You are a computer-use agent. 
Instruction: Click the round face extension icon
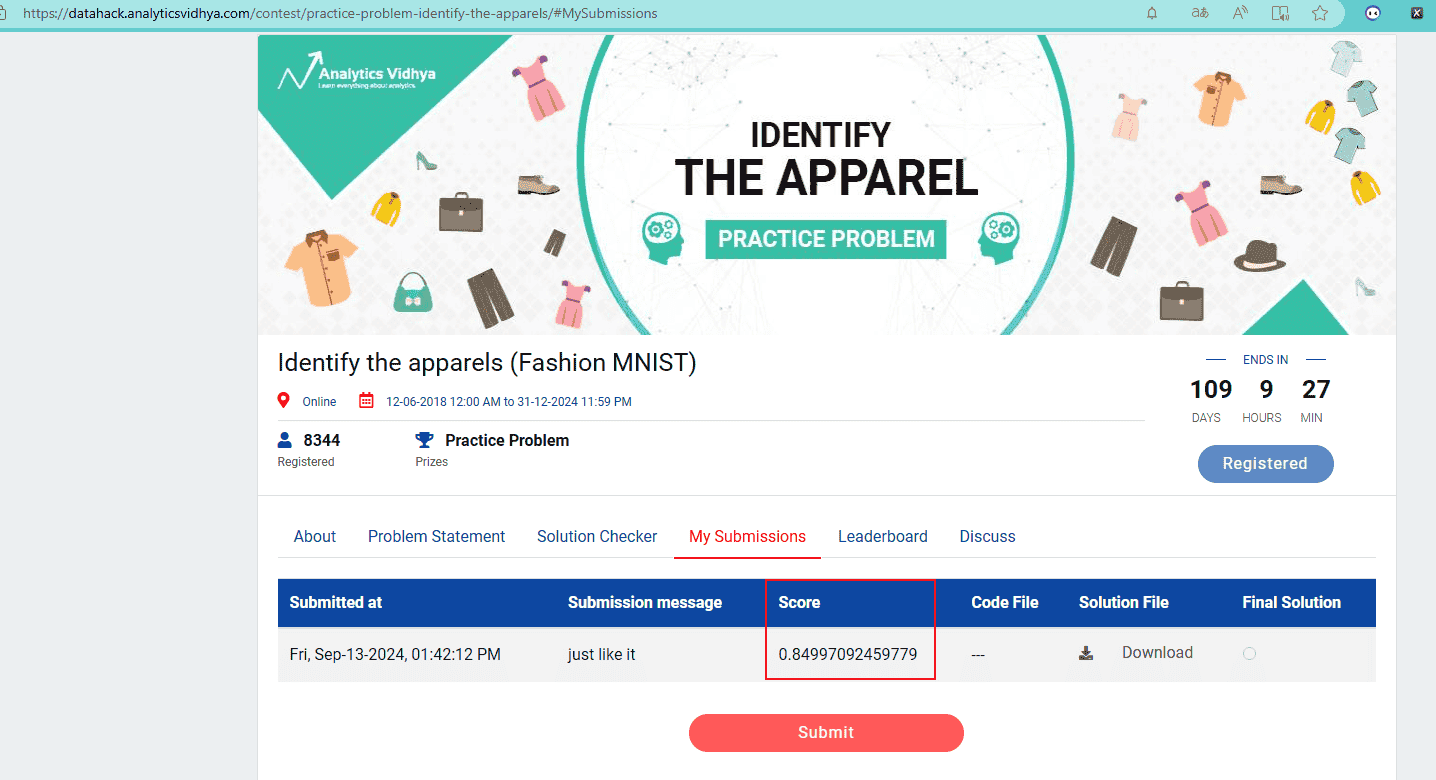click(x=1374, y=13)
